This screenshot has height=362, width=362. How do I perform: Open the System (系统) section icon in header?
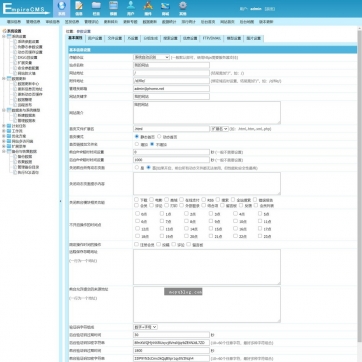pos(62,8)
